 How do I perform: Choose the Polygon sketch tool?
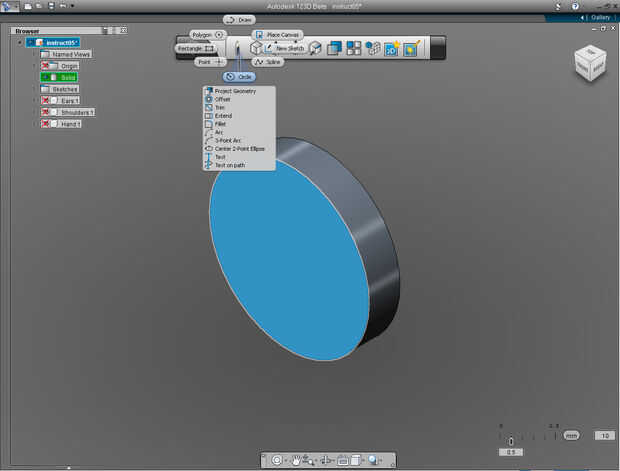[x=208, y=35]
